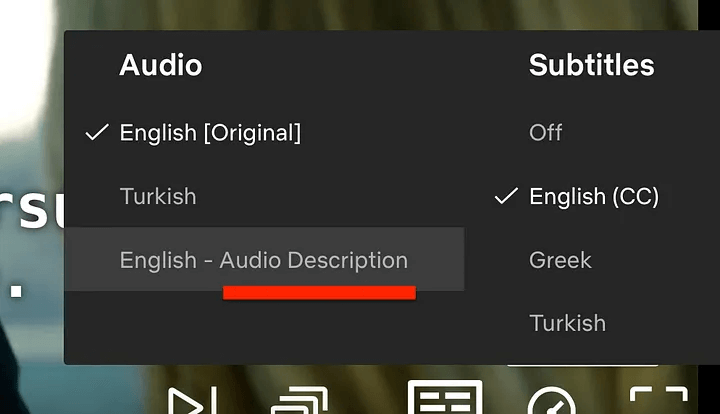
Task: Click the audio and subtitles icon
Action: 445,397
